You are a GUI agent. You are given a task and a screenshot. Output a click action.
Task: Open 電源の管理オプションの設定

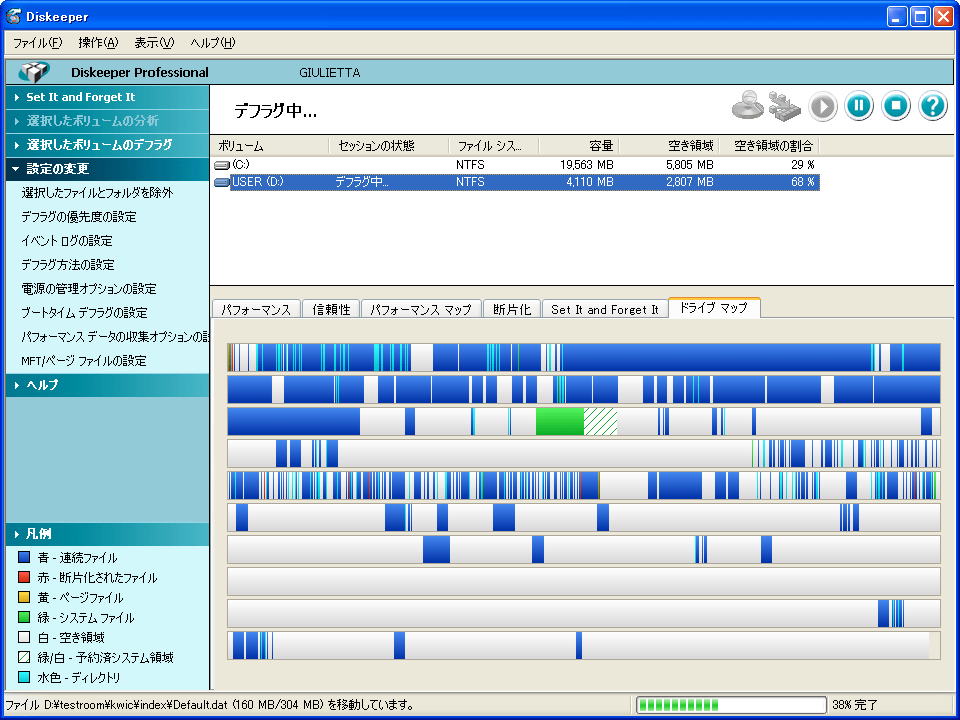tap(89, 288)
